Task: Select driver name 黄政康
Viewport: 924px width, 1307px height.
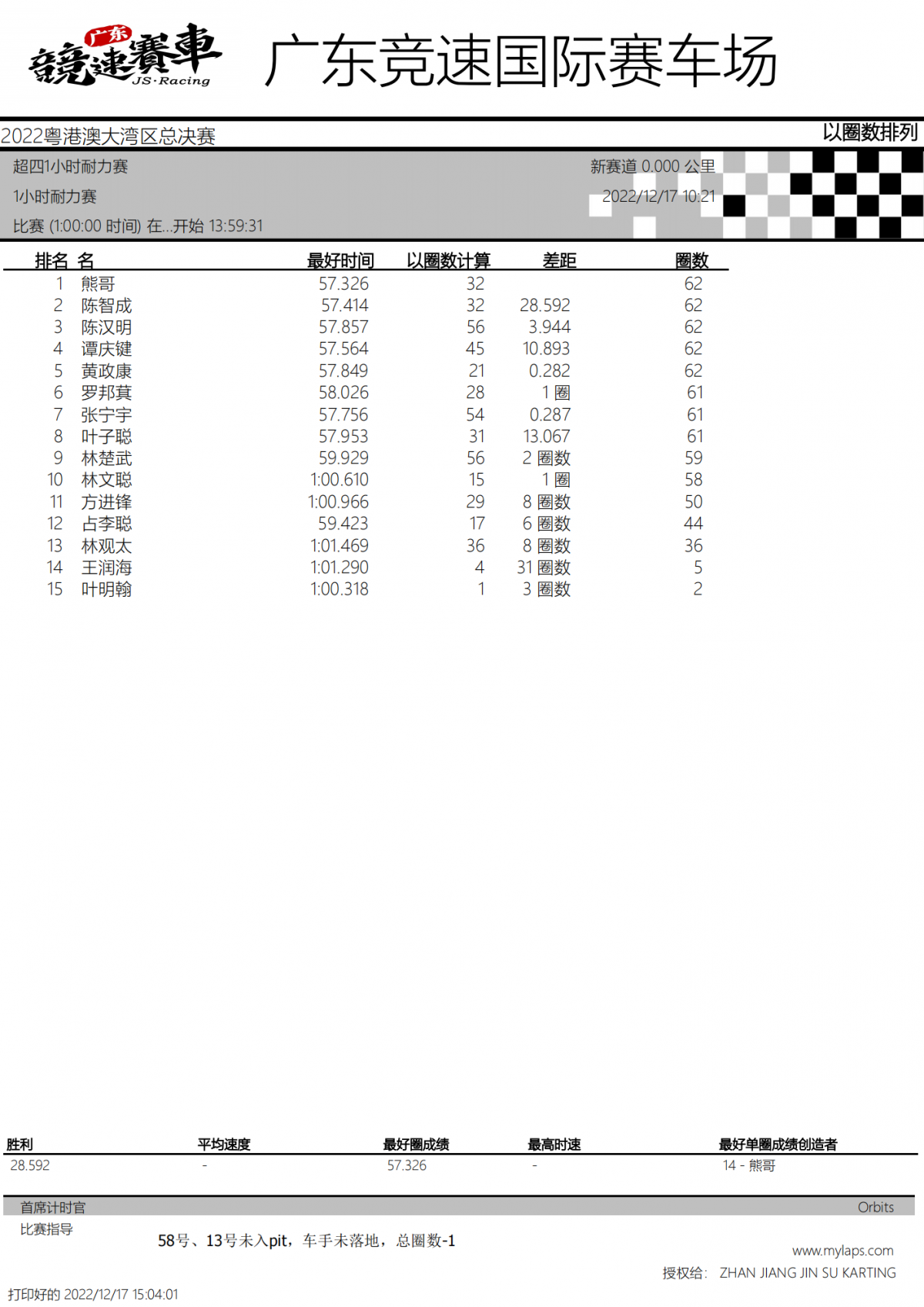Action: tap(106, 371)
